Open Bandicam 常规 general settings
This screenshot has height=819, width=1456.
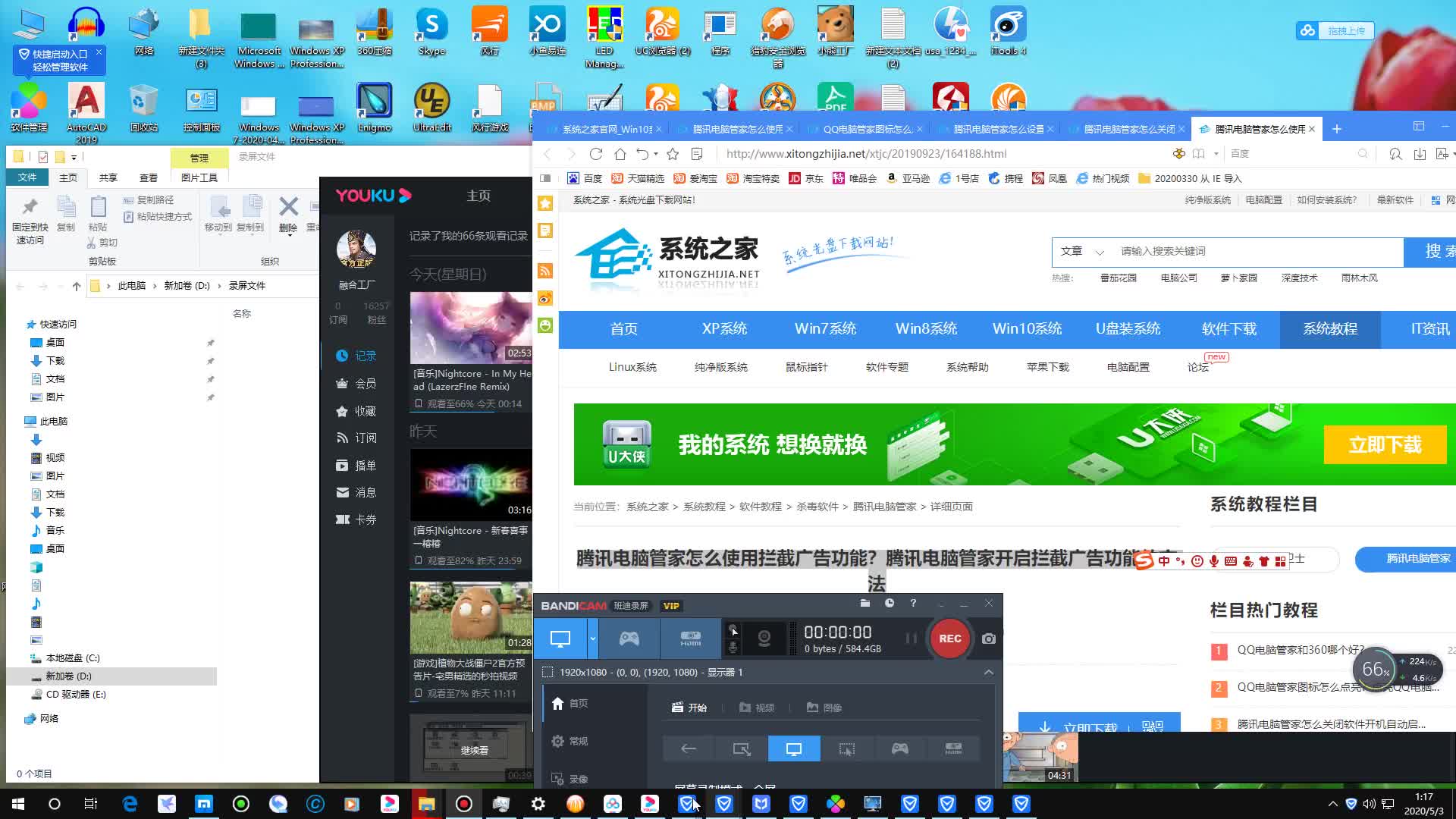click(570, 741)
